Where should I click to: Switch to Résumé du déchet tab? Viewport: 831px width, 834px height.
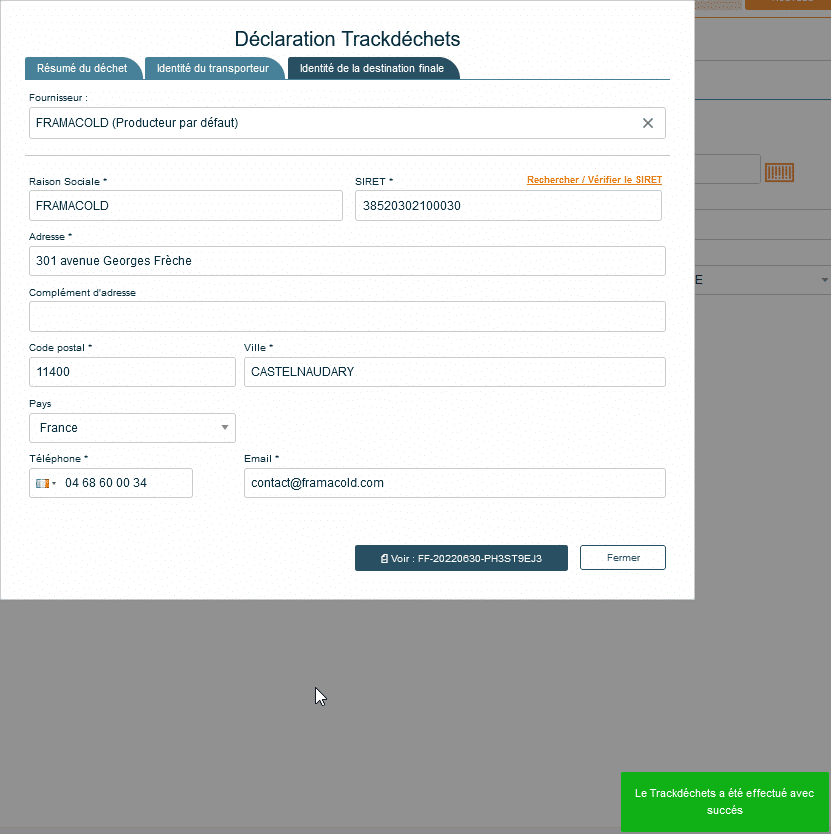click(82, 68)
